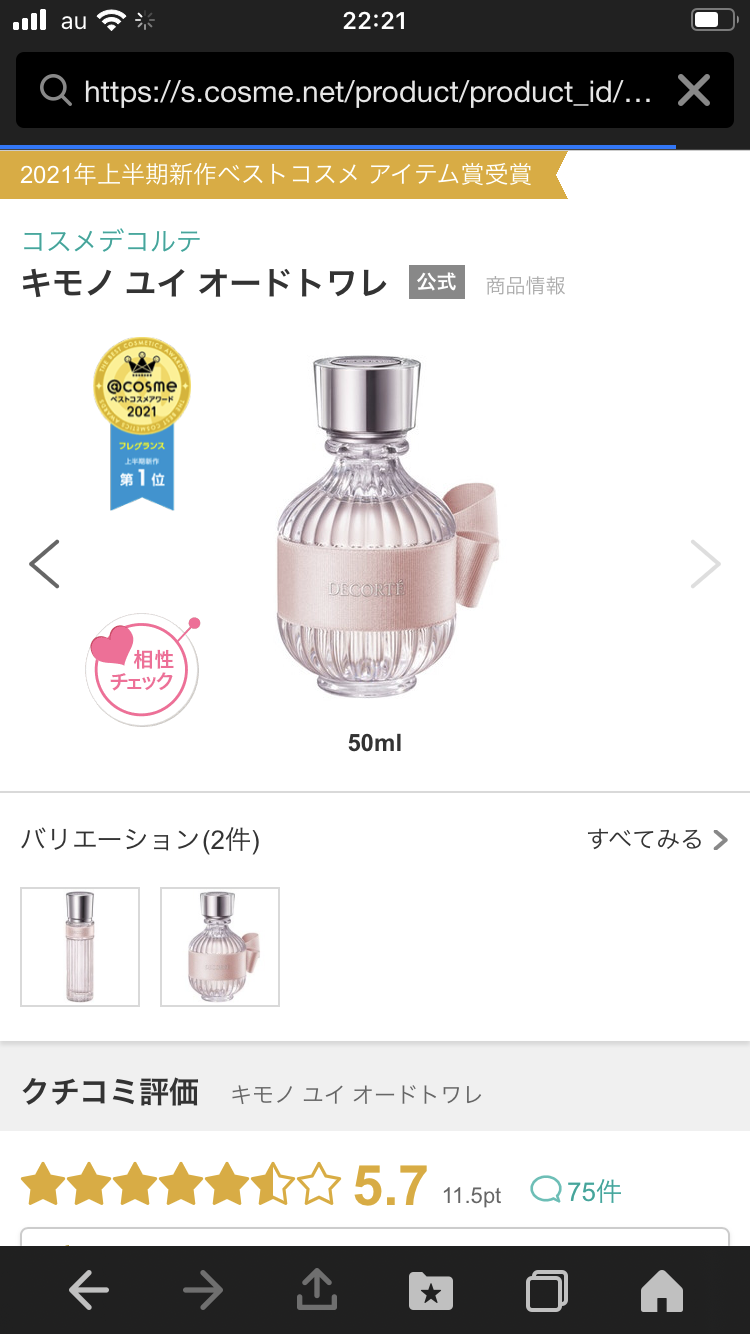Select the round bottle variation thumbnail
750x1334 pixels.
[220, 946]
